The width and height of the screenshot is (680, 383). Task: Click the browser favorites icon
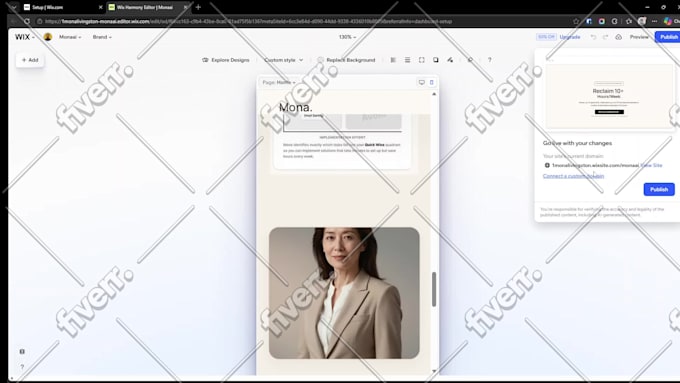(x=629, y=21)
